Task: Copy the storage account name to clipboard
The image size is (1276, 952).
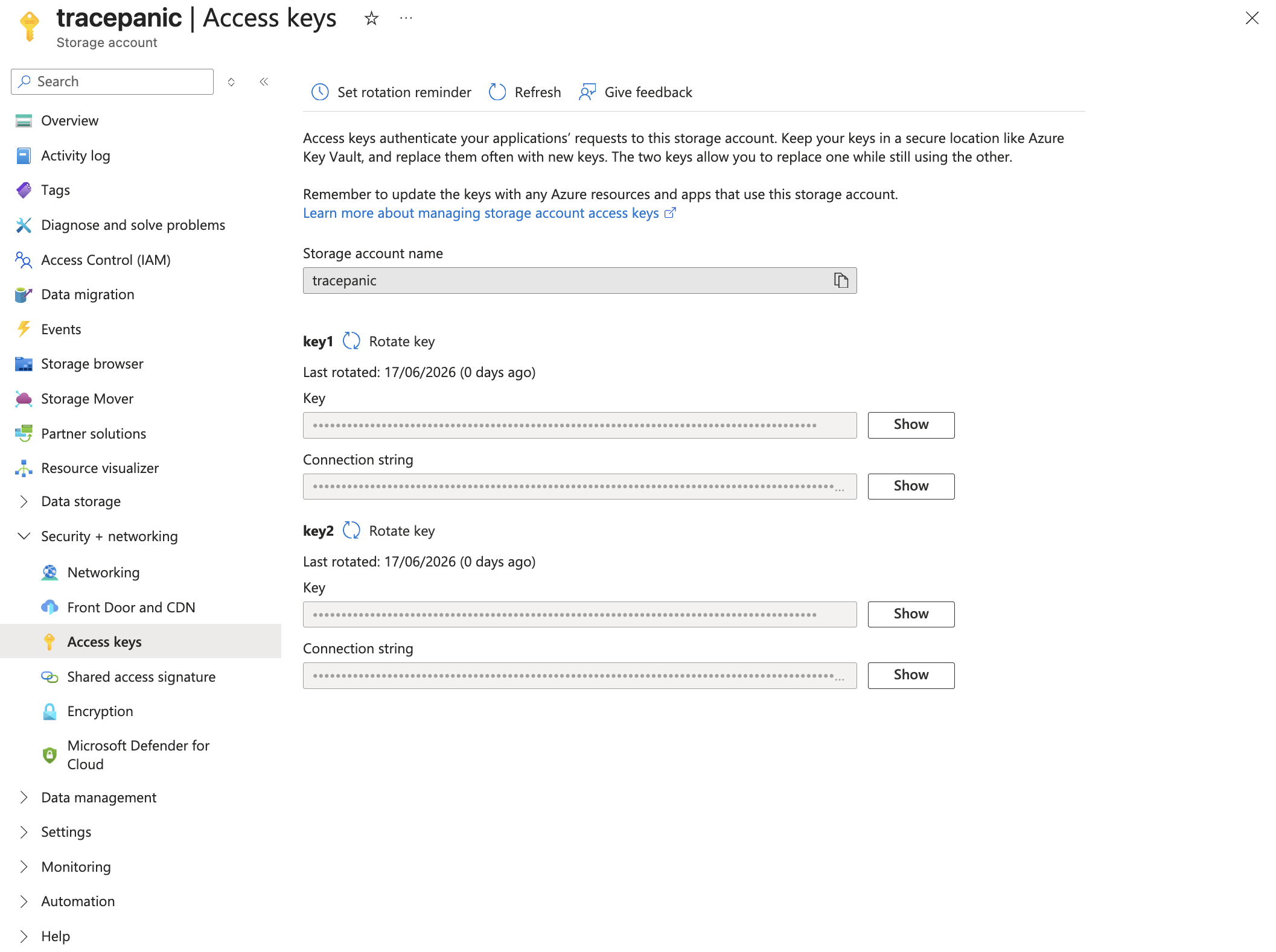Action: click(x=841, y=281)
